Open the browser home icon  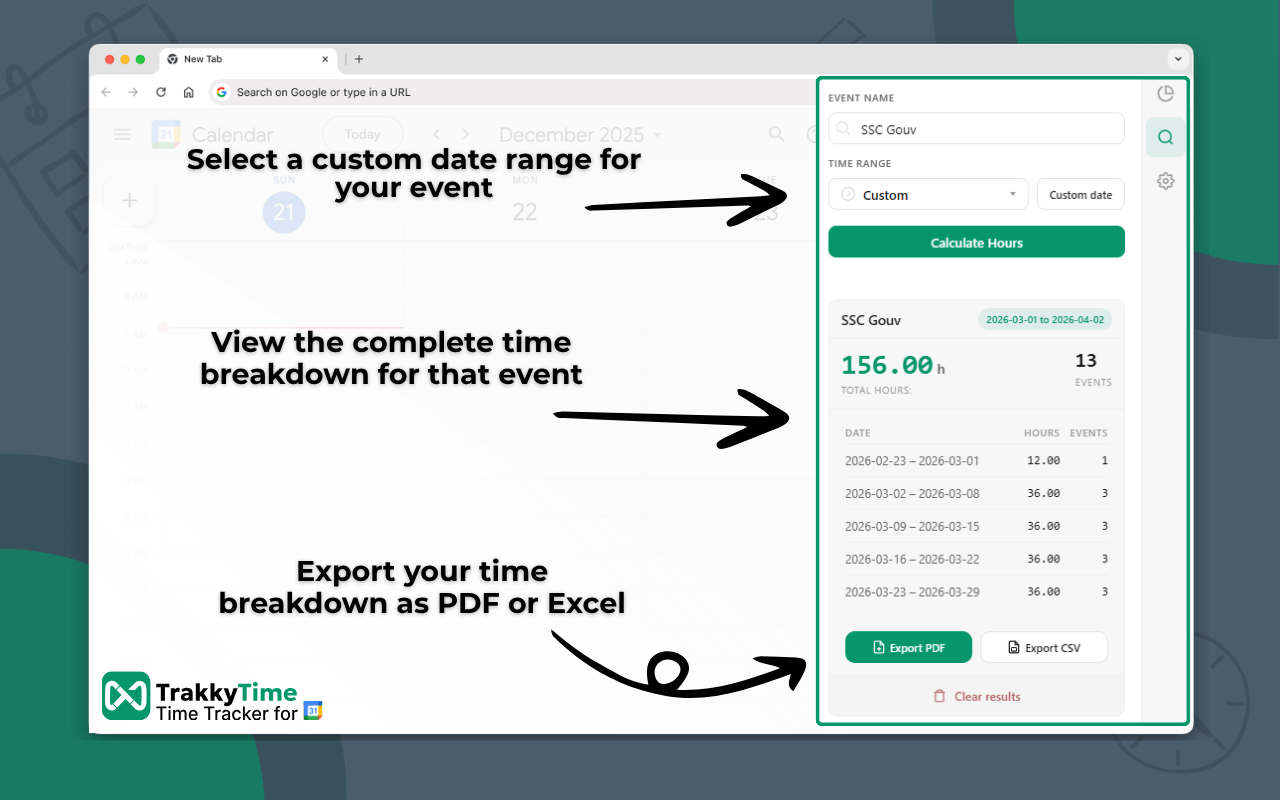pos(188,92)
